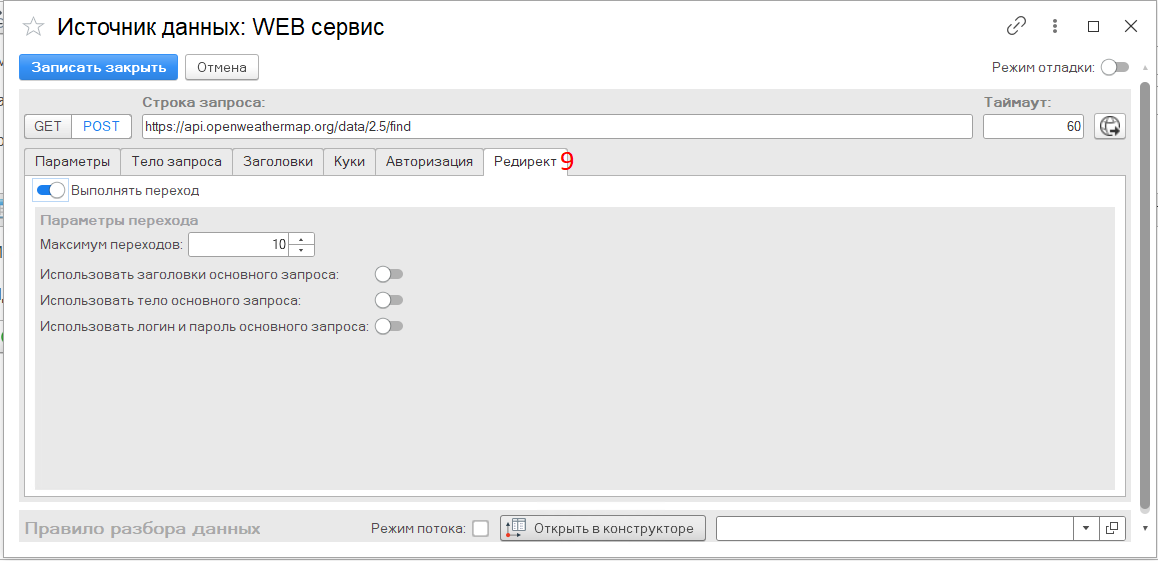Click the open-form icon beside the parsing rule field
The width and height of the screenshot is (1158, 561).
pos(1112,529)
